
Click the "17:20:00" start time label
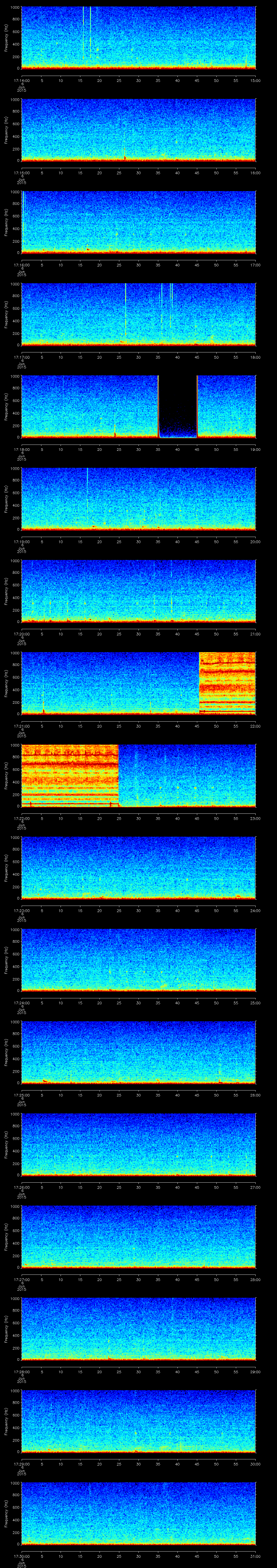(21, 634)
